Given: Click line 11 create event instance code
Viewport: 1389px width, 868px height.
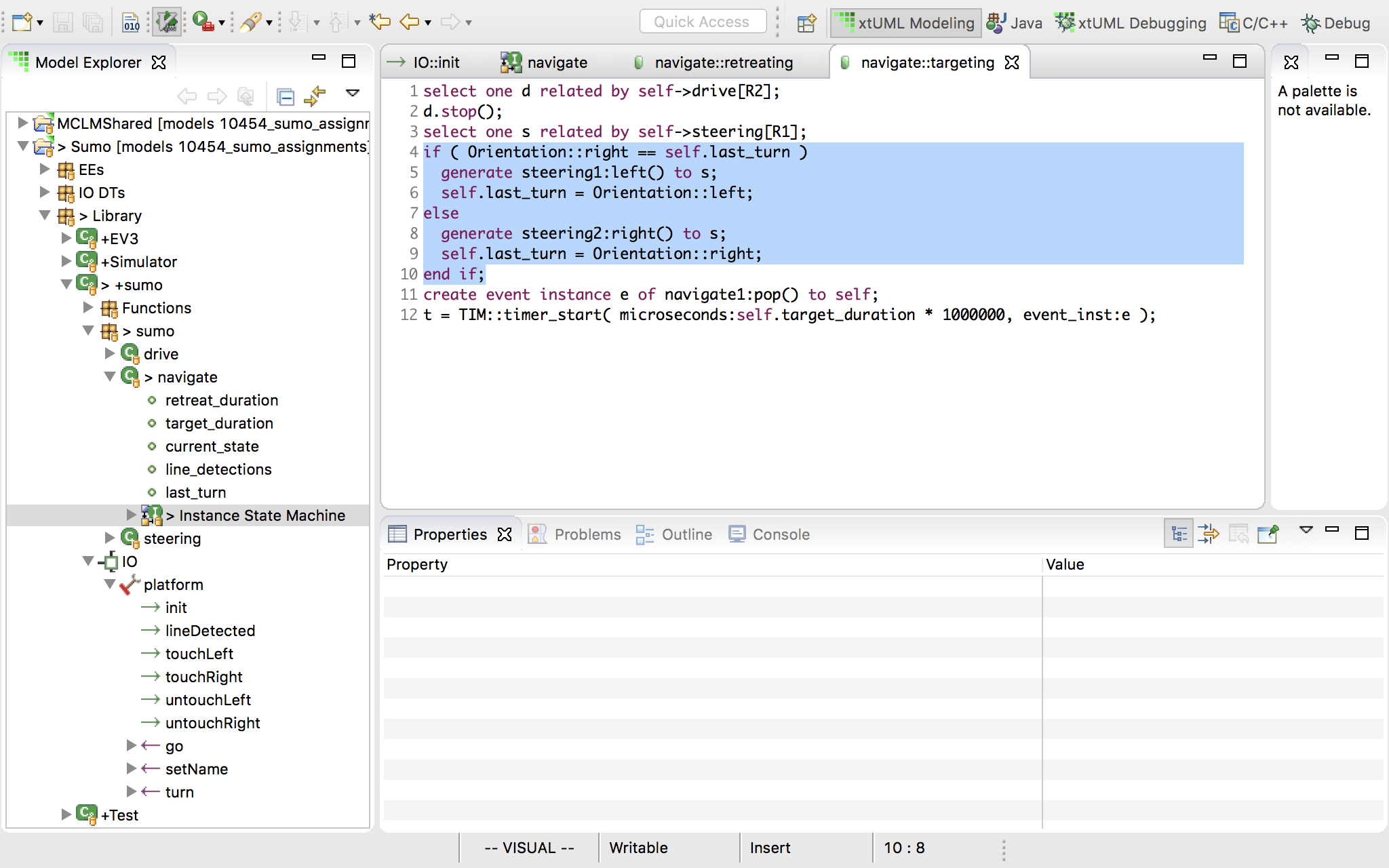Looking at the screenshot, I should coord(651,294).
